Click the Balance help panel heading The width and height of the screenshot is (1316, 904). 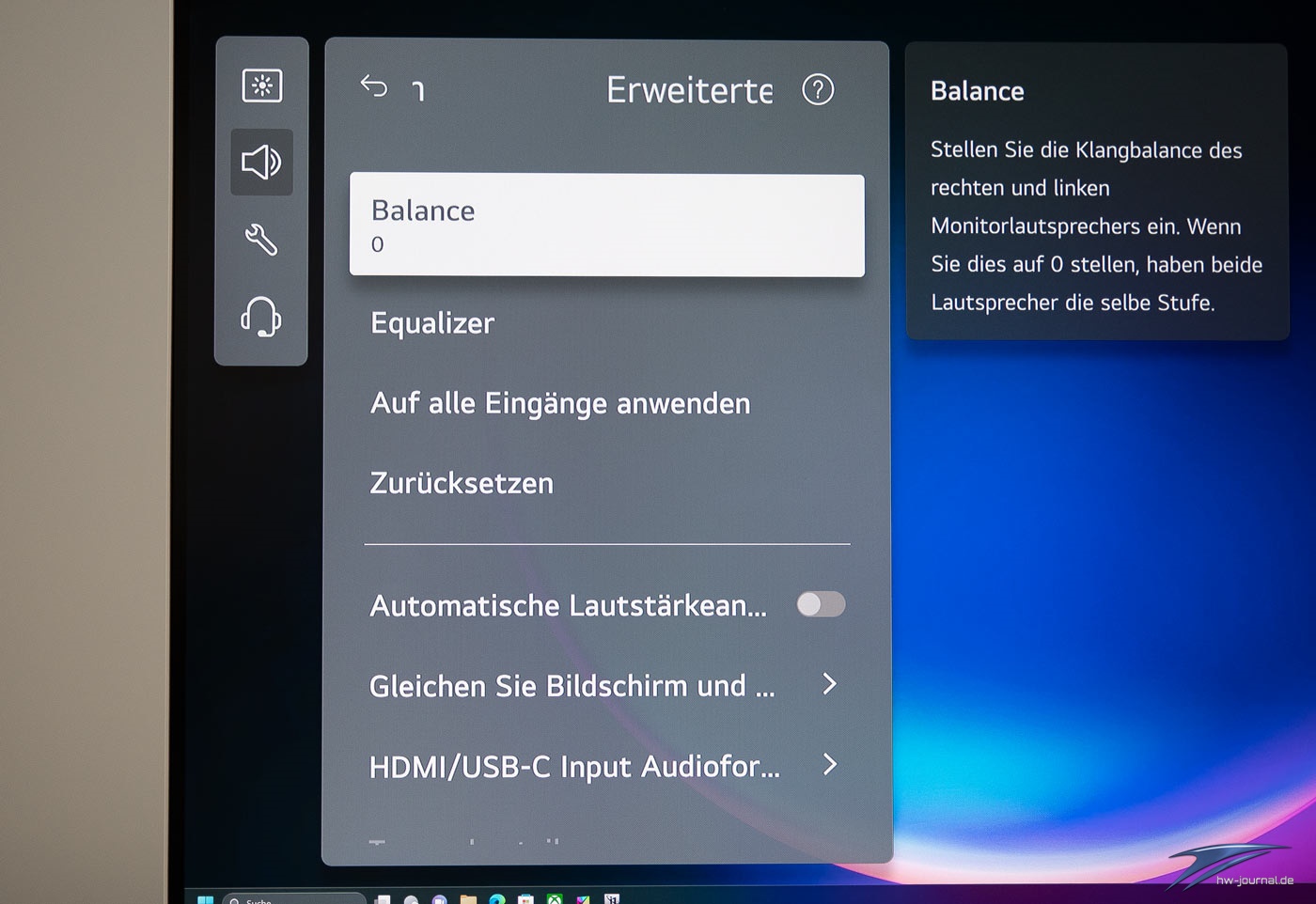[978, 91]
